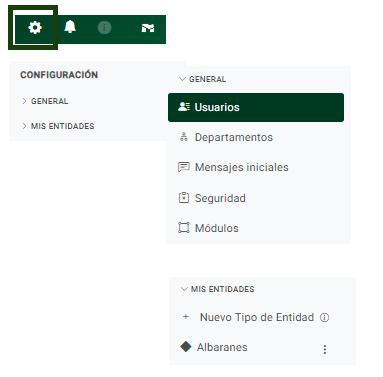Select the Usuarios menu item
The image size is (383, 377).
point(256,107)
